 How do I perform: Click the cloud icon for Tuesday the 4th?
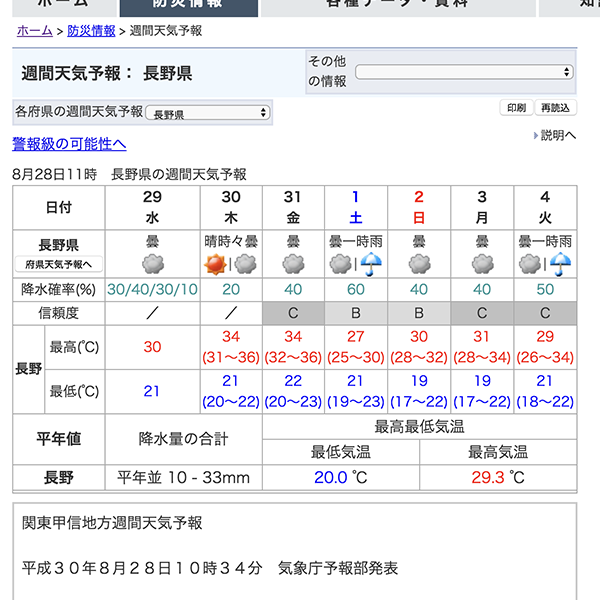pyautogui.click(x=530, y=264)
